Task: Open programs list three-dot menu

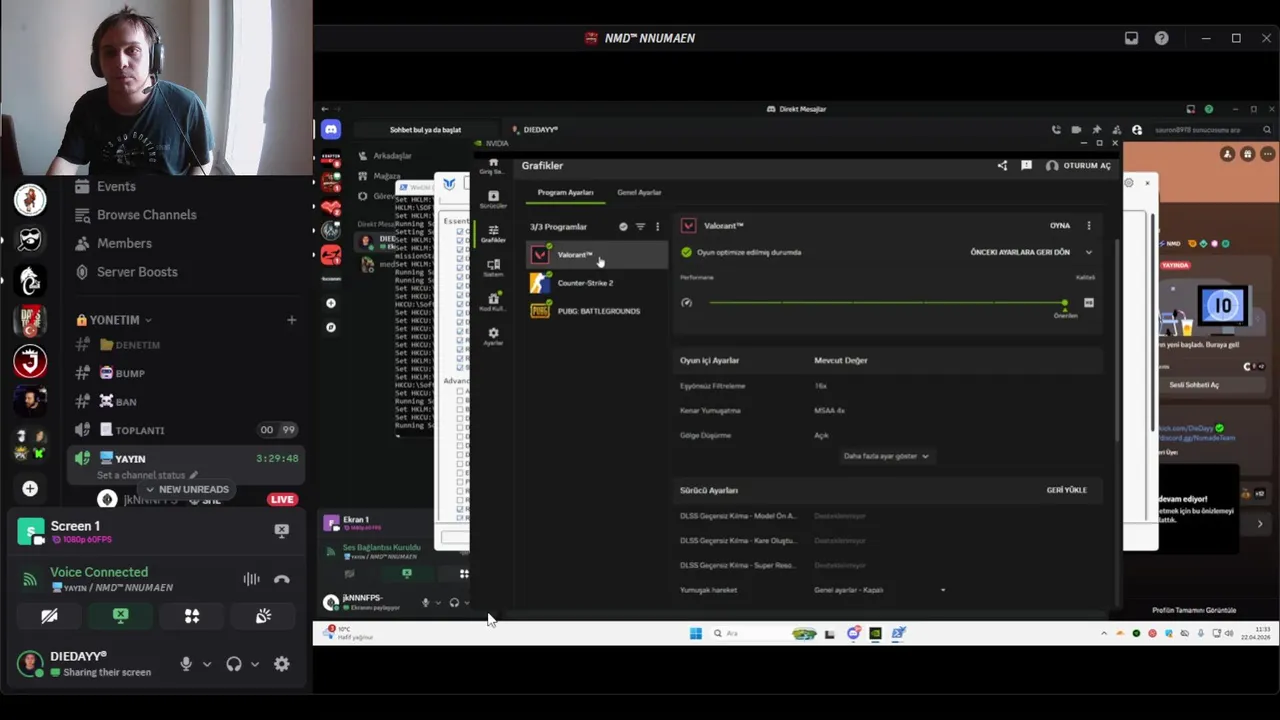Action: 657,227
